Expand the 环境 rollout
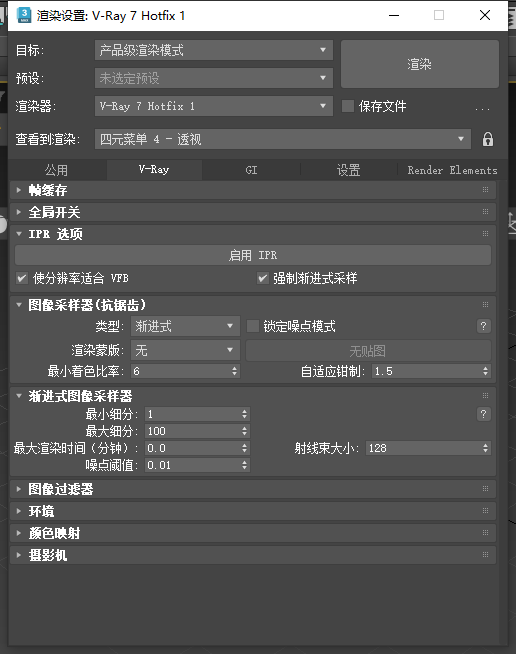 tap(18, 511)
